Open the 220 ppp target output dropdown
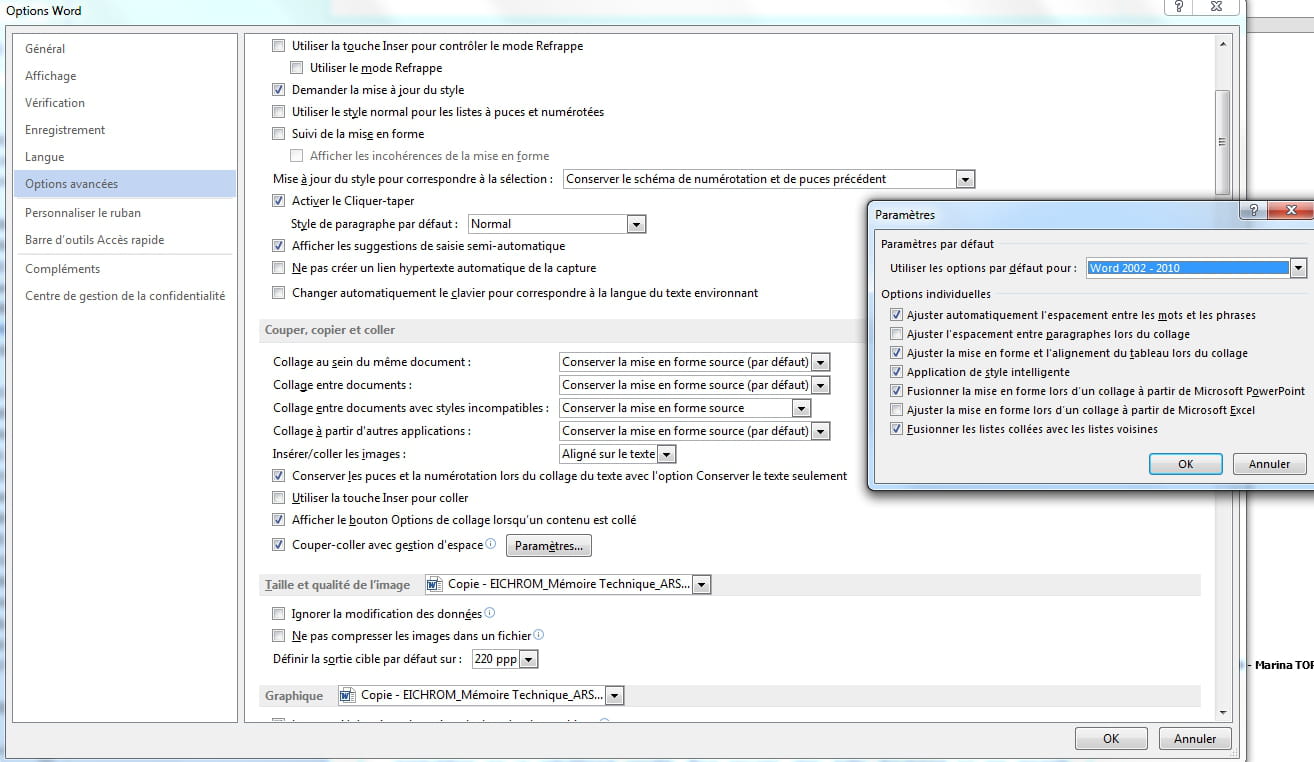Image resolution: width=1314 pixels, height=762 pixels. click(x=529, y=659)
